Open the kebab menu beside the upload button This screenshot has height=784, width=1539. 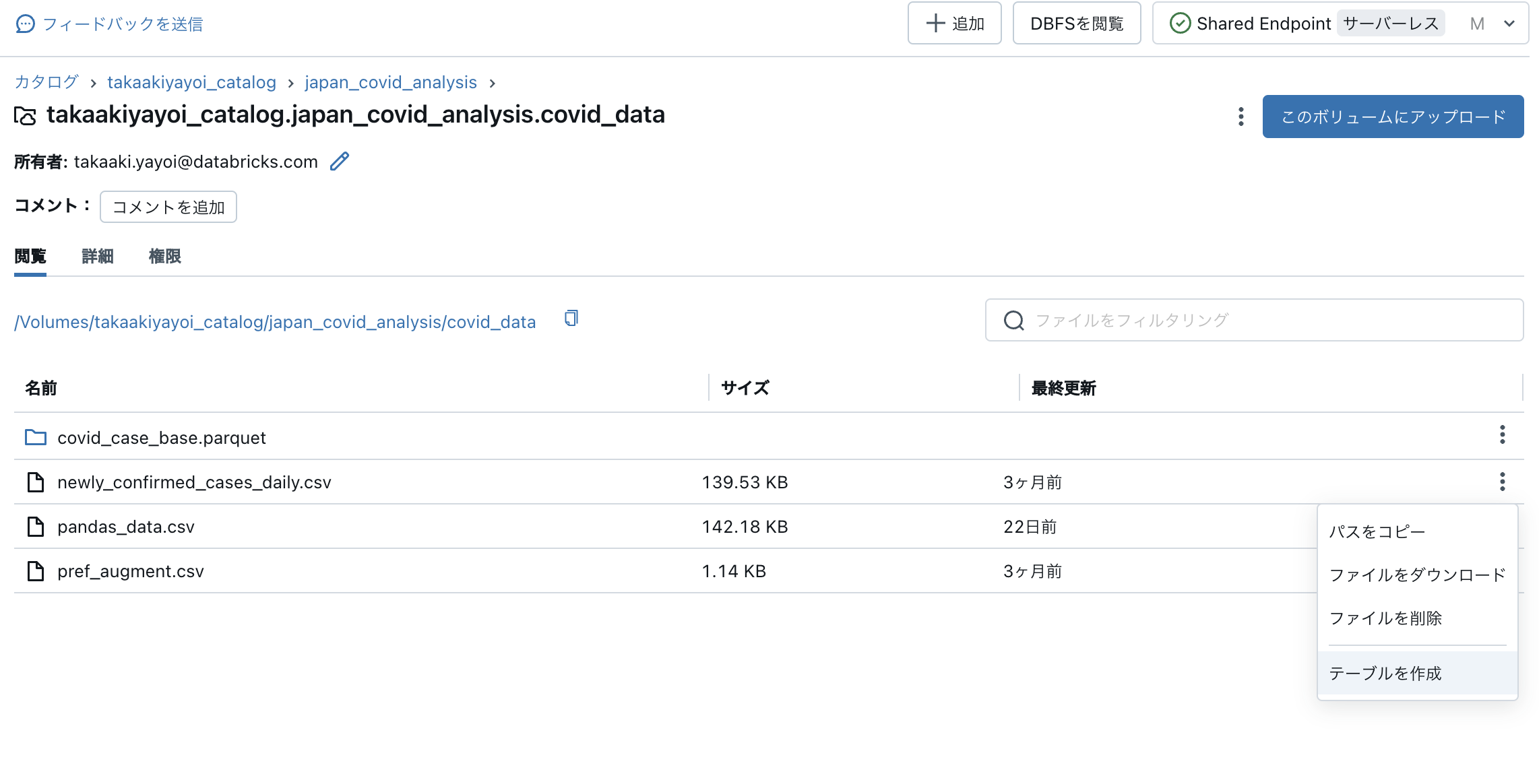point(1240,117)
